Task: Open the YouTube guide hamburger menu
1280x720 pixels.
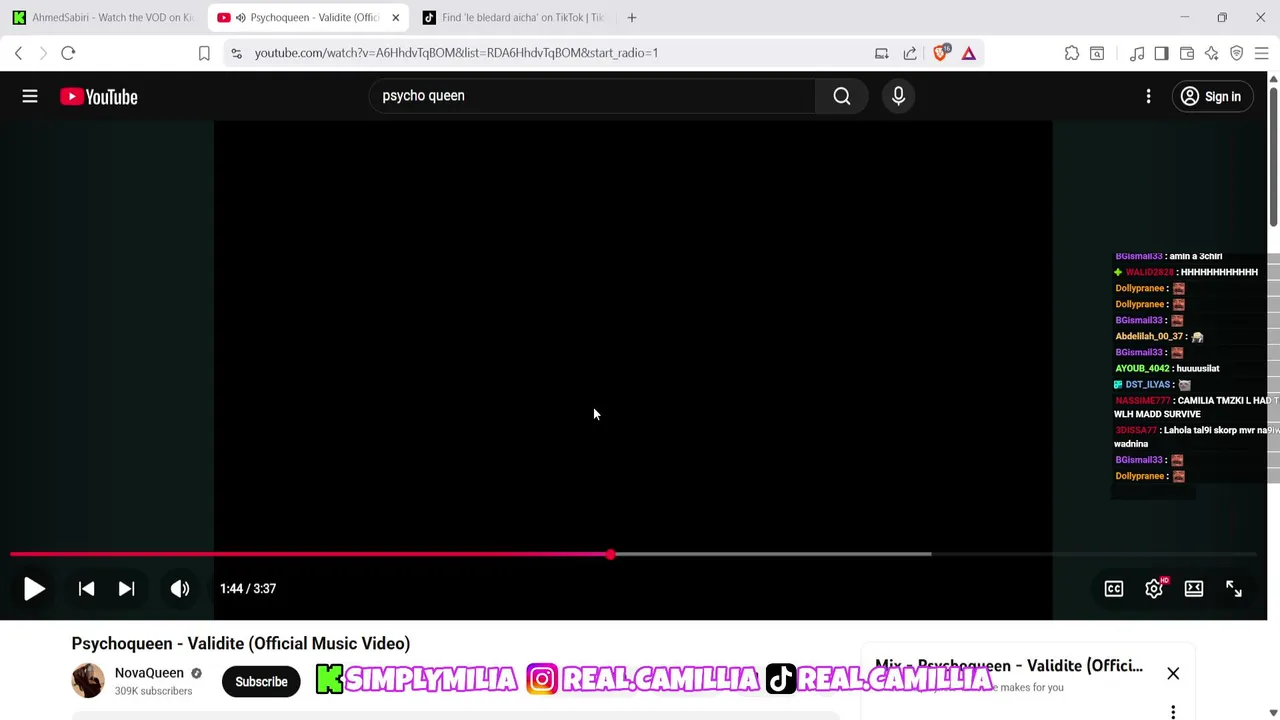Action: coord(30,97)
